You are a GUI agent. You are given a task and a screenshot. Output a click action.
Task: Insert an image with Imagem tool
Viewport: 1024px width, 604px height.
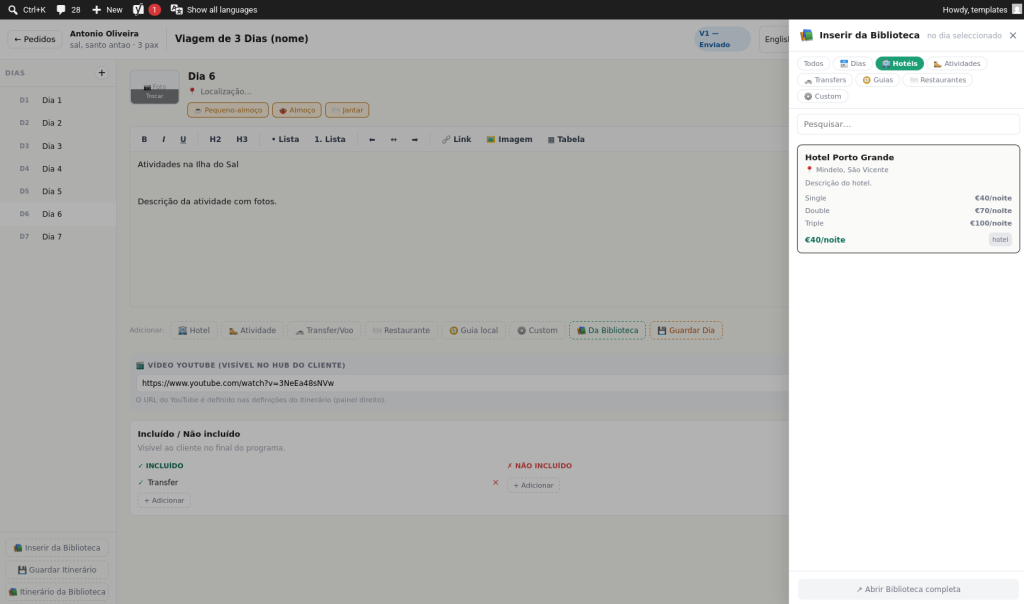click(x=509, y=139)
